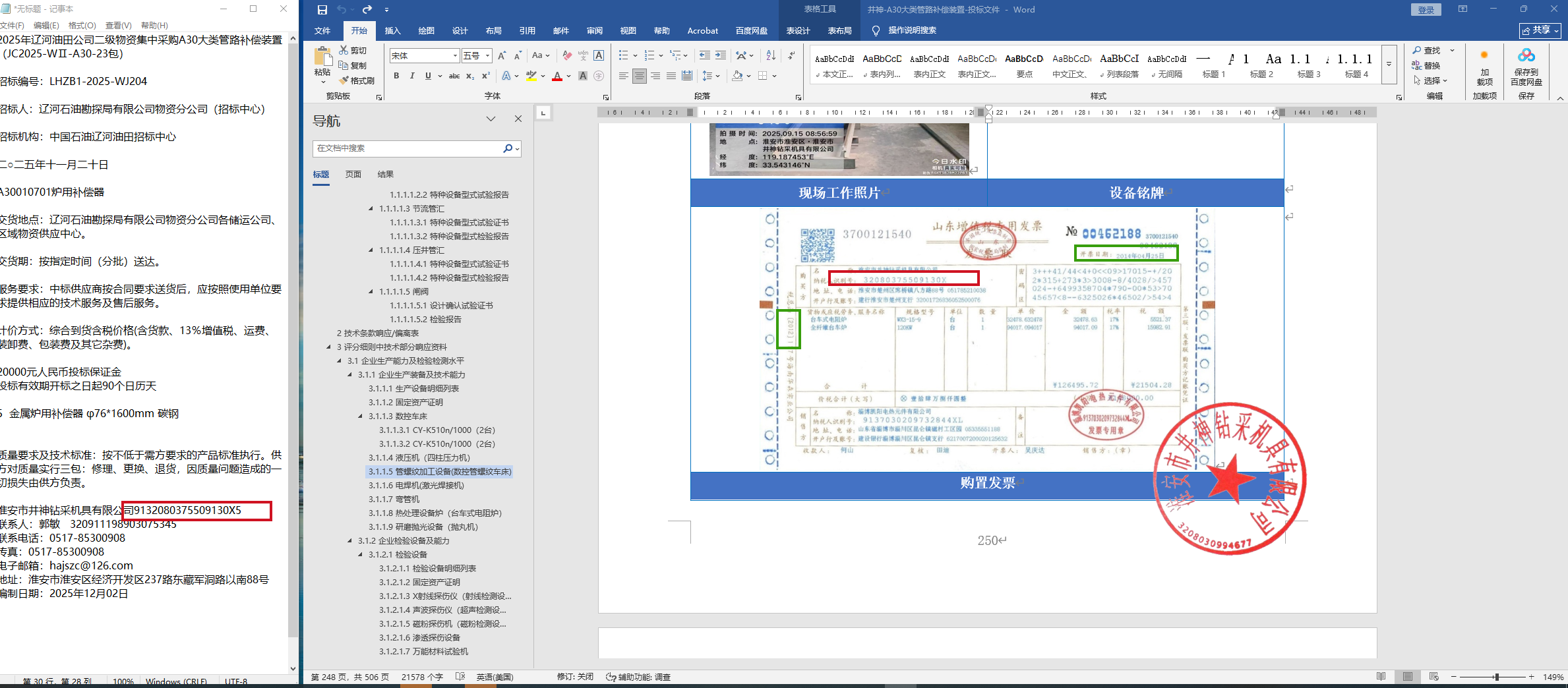Viewport: 1568px width, 688px height.
Task: Click the Sort (A-Z) icon
Action: [771, 56]
